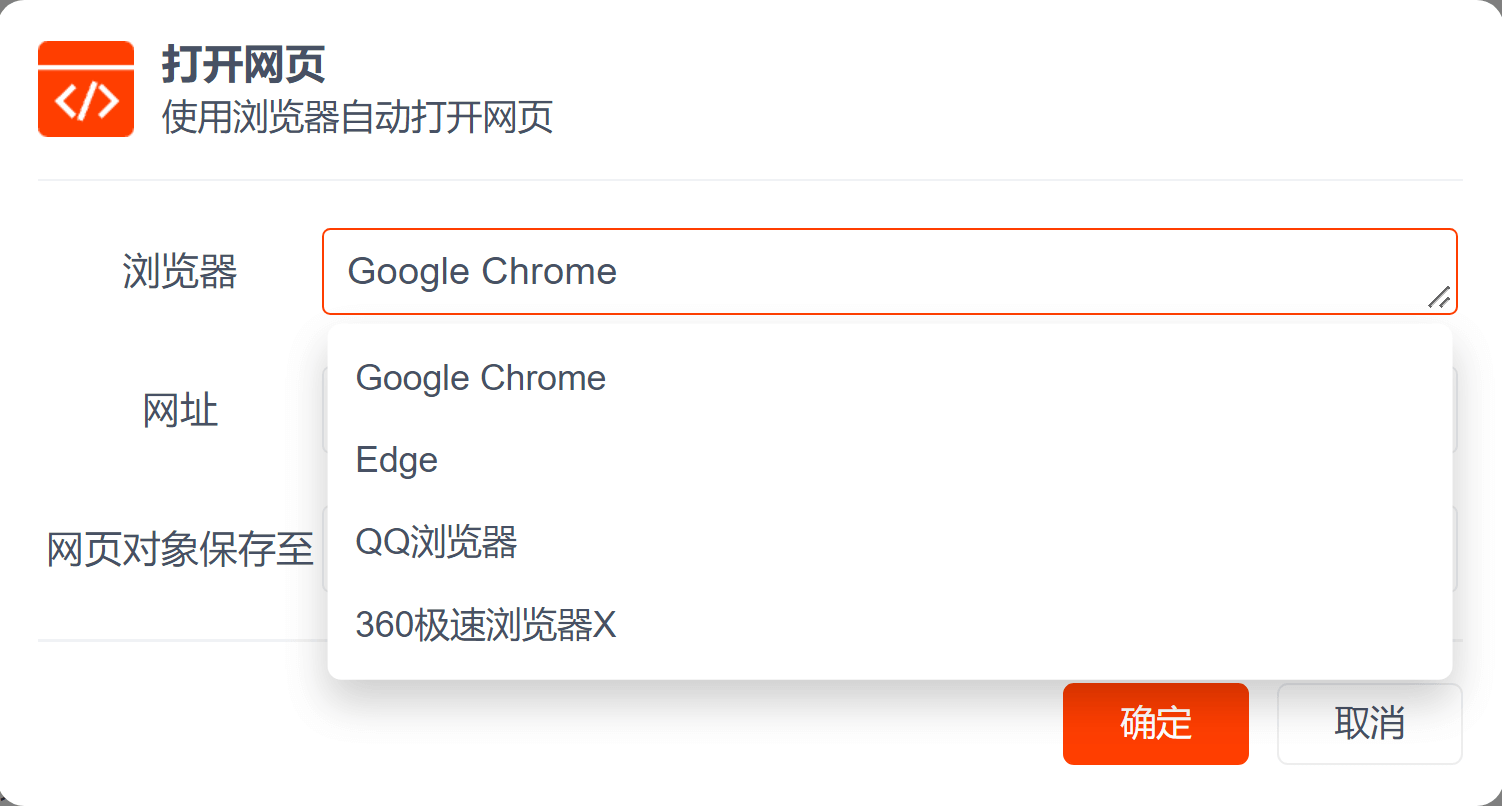
Task: Click the footer divider line below 网页对象保存至
Action: pyautogui.click(x=180, y=640)
